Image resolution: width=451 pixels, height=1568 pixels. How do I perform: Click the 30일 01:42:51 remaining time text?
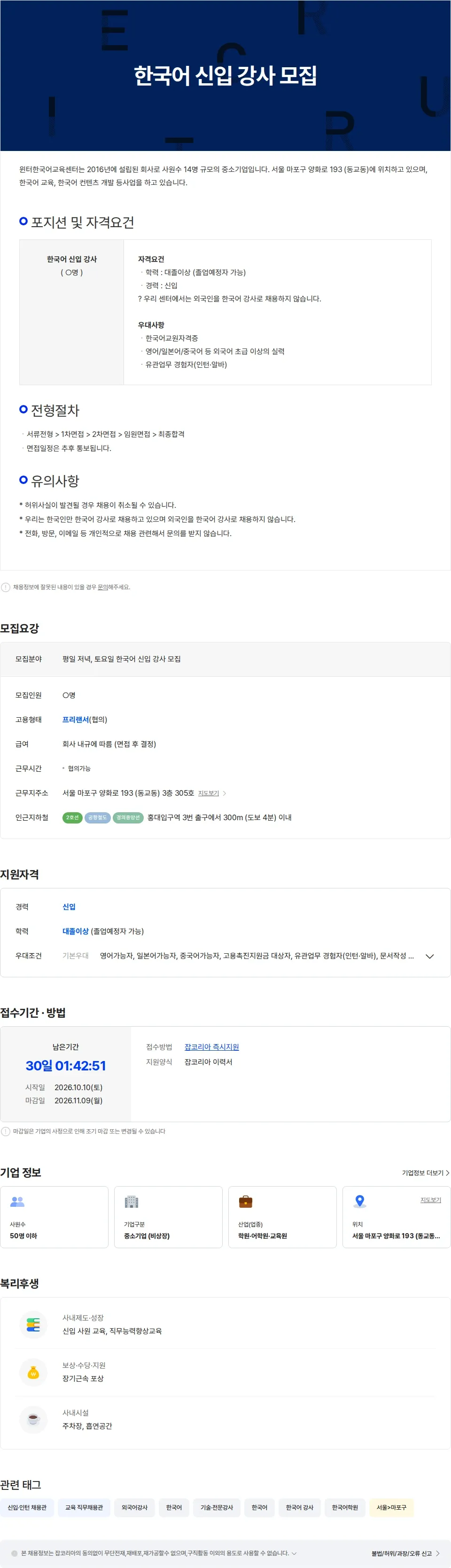(66, 1066)
